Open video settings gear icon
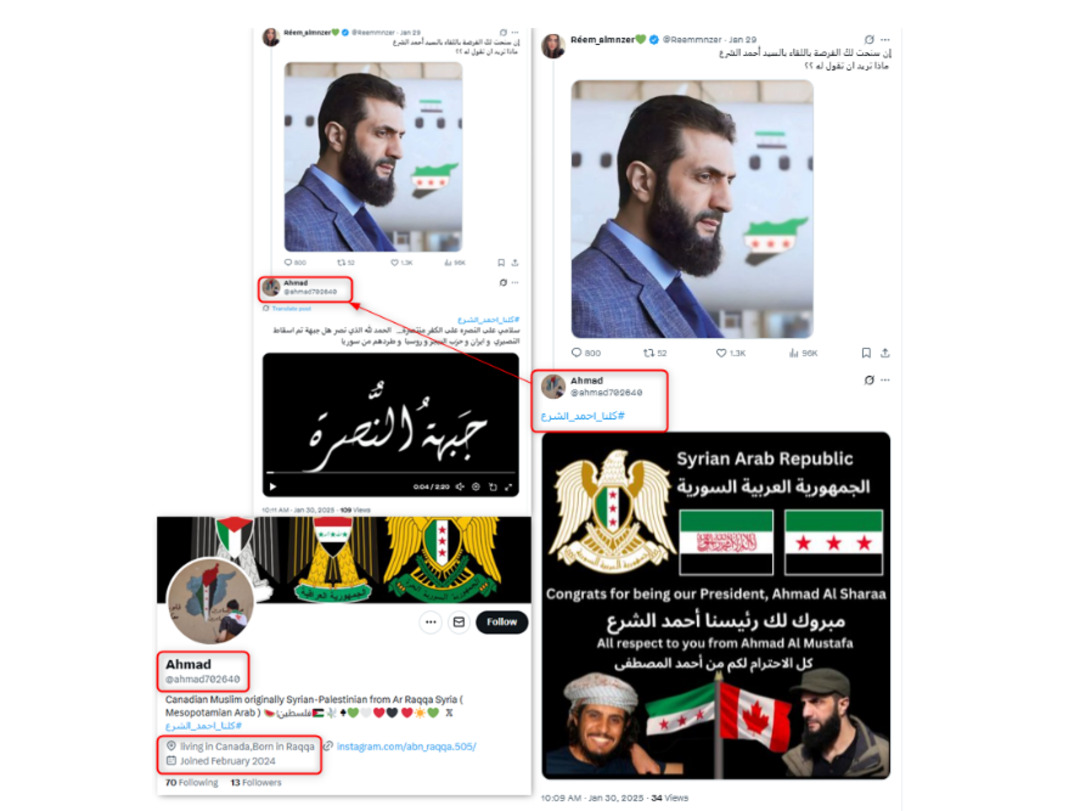 (476, 486)
